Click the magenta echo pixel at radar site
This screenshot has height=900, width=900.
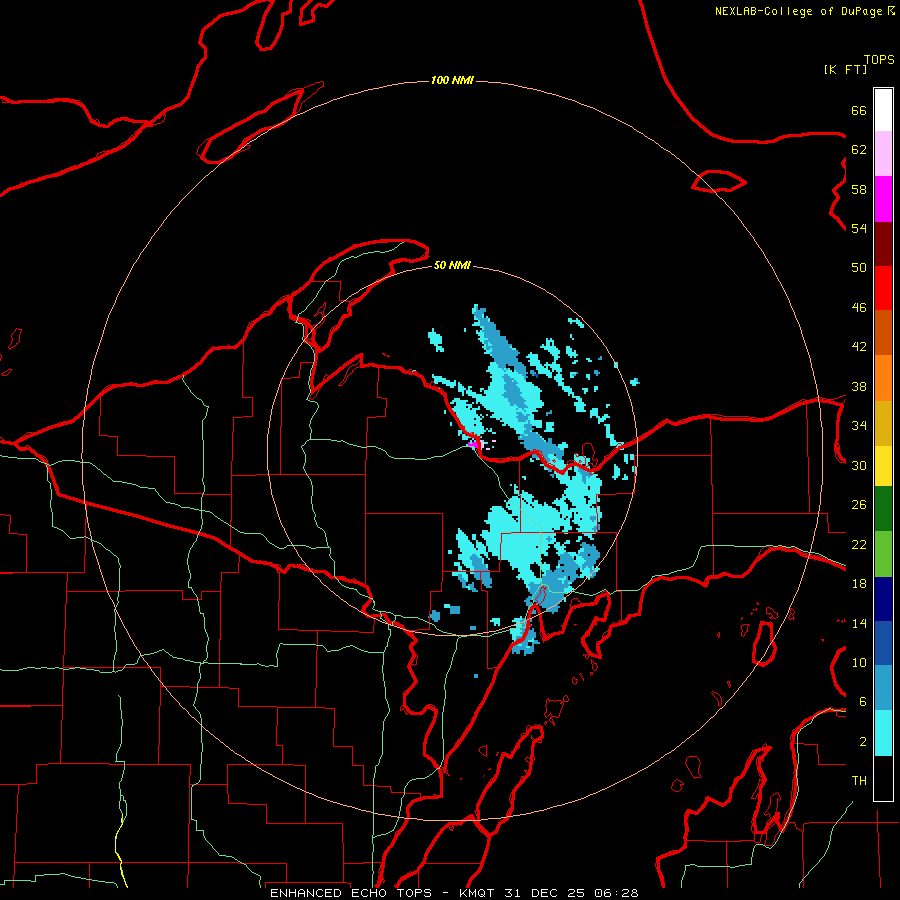coord(473,444)
